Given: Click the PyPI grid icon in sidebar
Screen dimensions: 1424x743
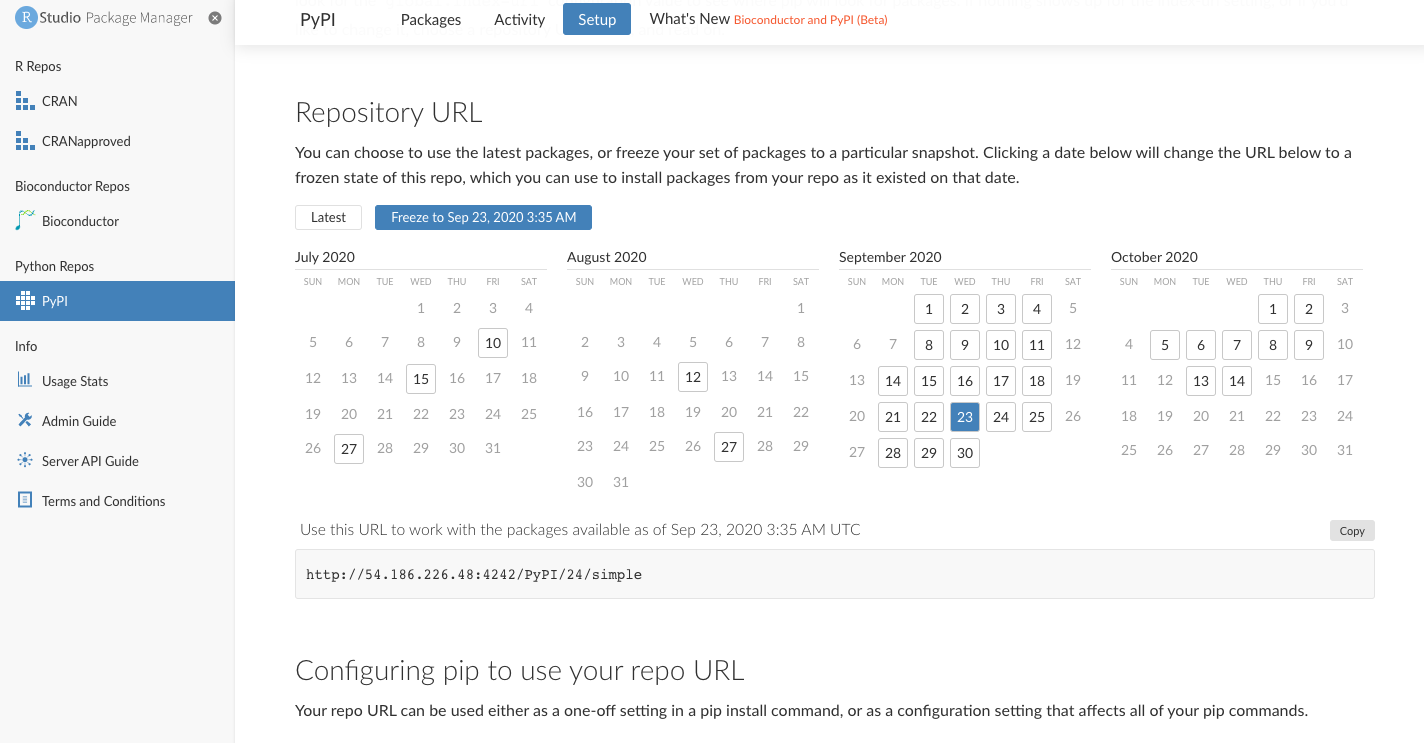Looking at the screenshot, I should click(25, 301).
